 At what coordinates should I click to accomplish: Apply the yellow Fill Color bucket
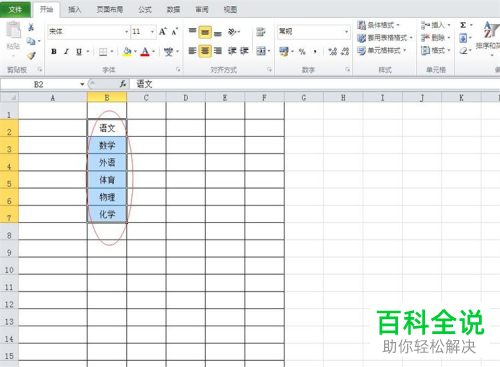pyautogui.click(x=127, y=52)
